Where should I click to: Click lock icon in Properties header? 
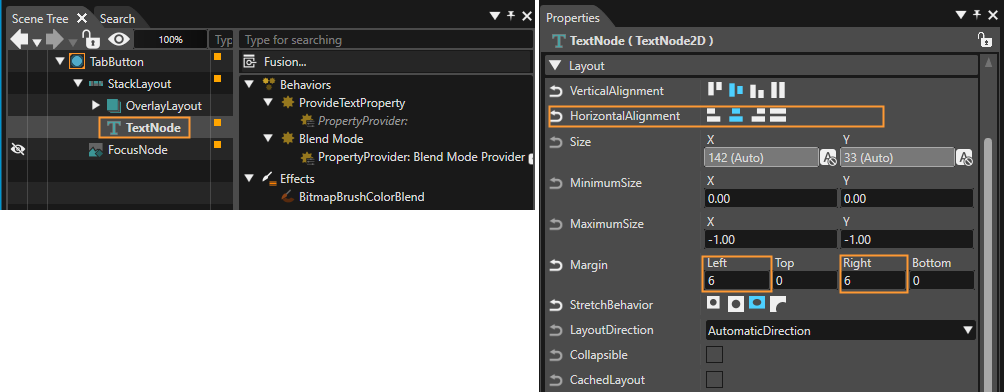click(985, 41)
